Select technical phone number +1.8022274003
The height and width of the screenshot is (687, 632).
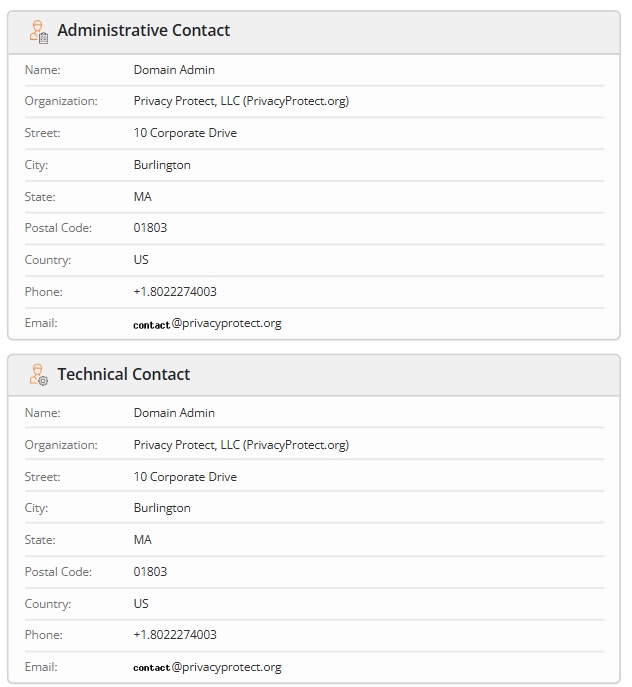click(x=175, y=635)
